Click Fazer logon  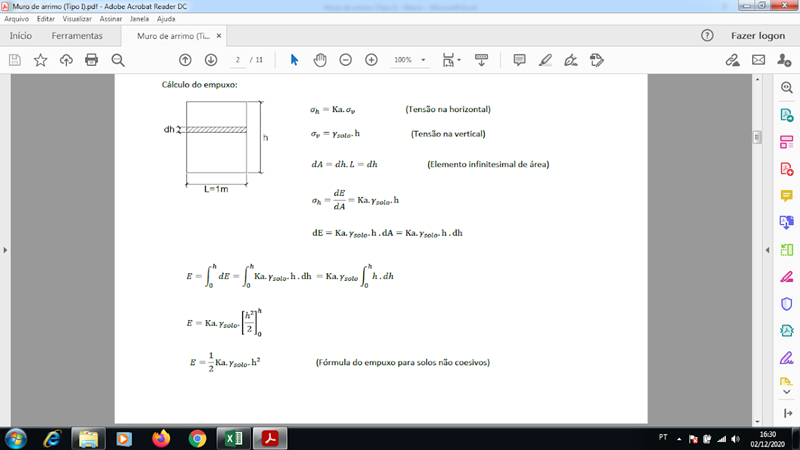[758, 36]
